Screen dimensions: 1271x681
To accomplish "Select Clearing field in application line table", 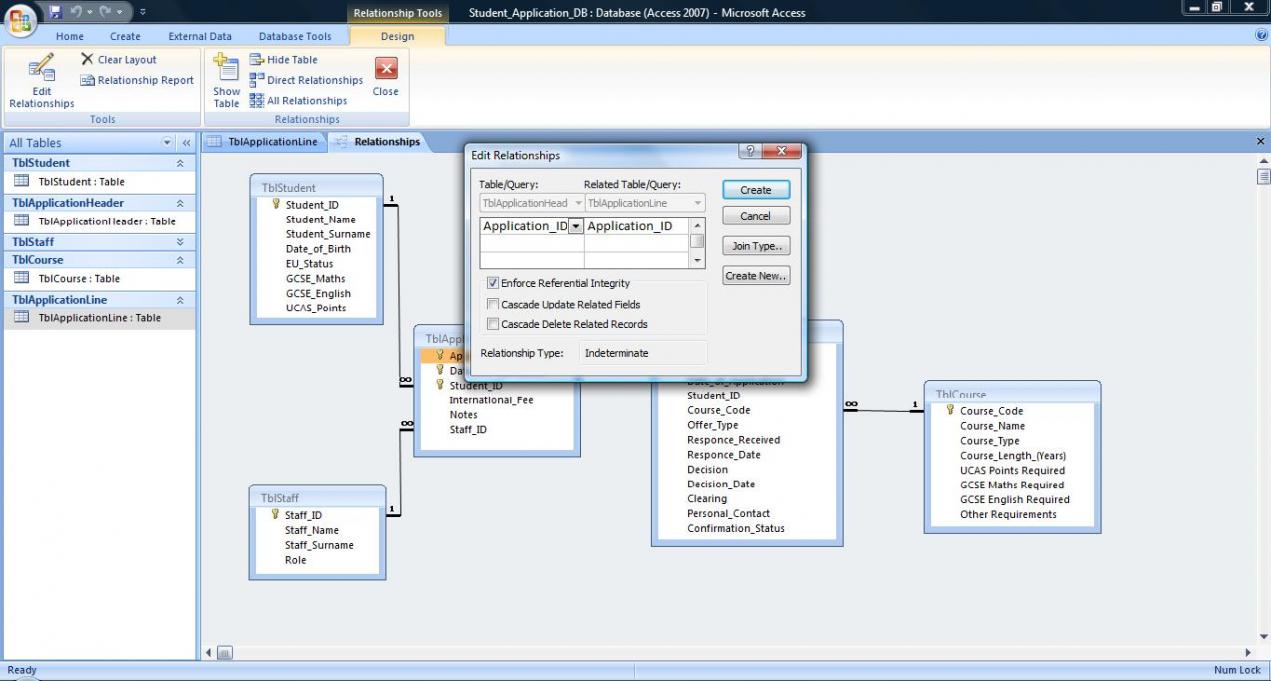I will tap(707, 499).
